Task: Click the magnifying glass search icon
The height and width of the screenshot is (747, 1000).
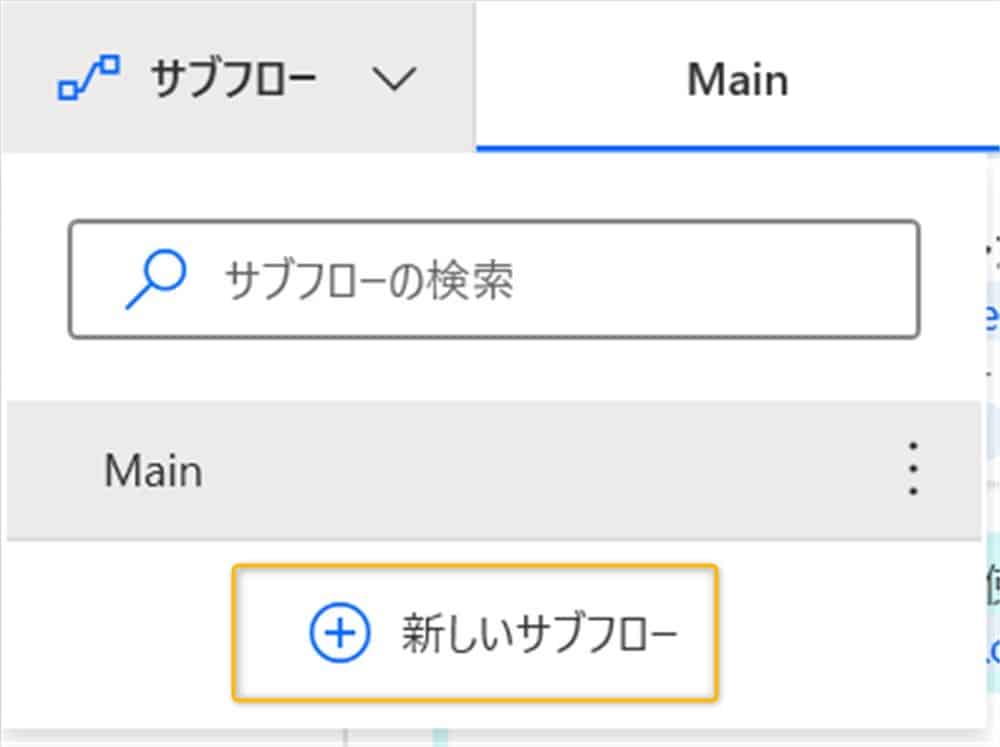Action: click(x=156, y=279)
